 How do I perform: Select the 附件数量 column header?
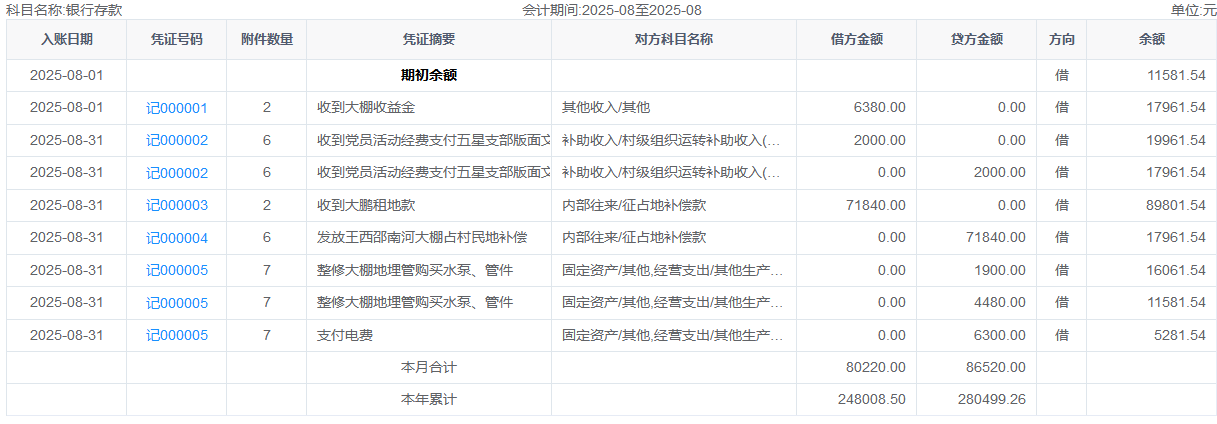coord(267,40)
